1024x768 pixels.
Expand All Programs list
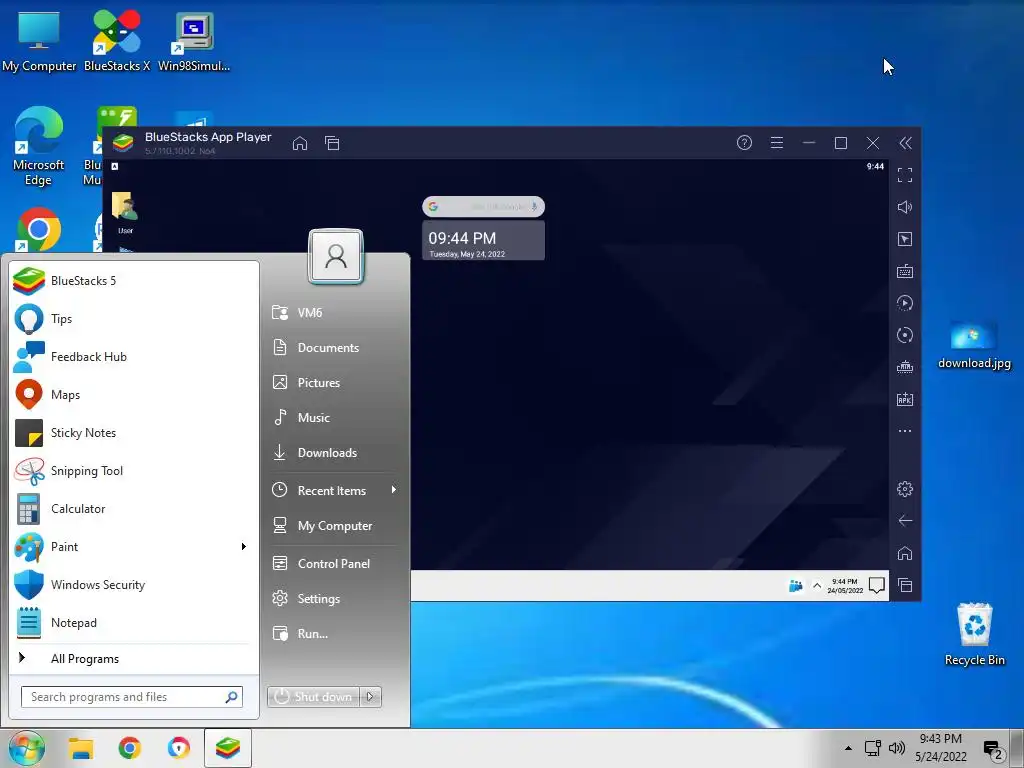click(134, 658)
